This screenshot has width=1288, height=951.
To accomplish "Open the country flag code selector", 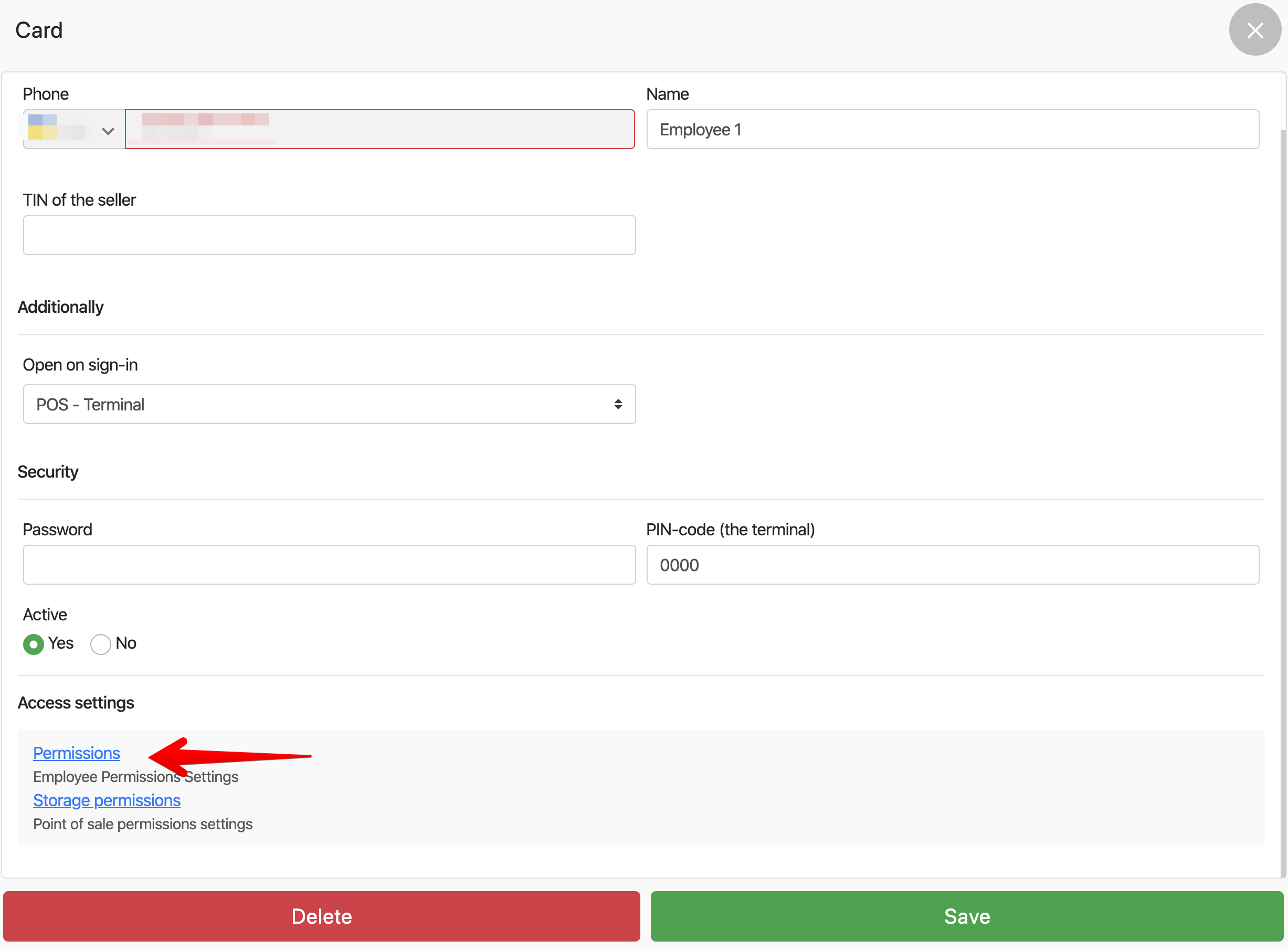I will pyautogui.click(x=73, y=129).
